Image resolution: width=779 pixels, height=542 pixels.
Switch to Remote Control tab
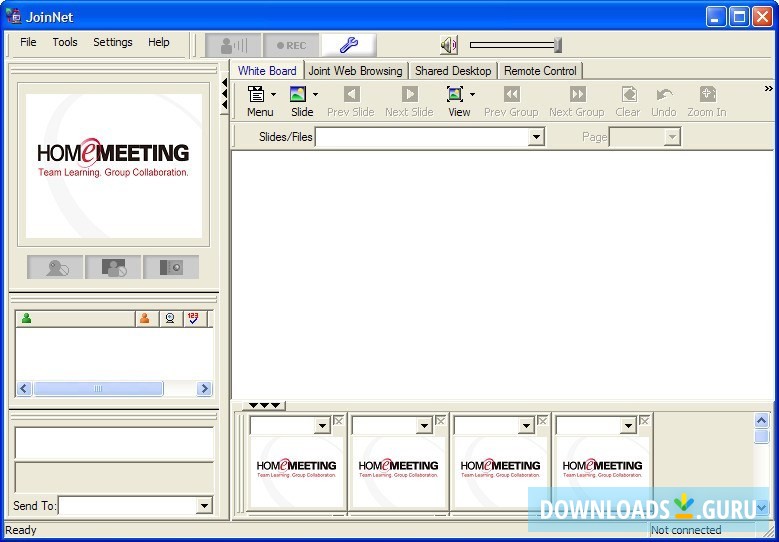click(x=540, y=71)
